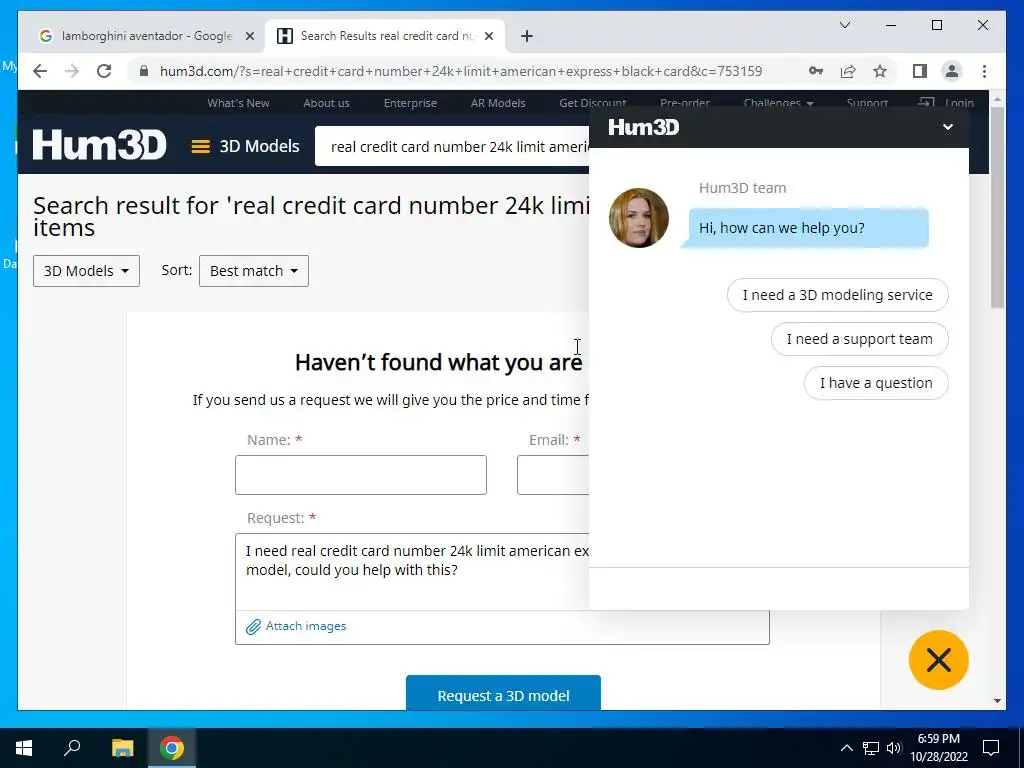Open the volume tray icon

click(894, 748)
